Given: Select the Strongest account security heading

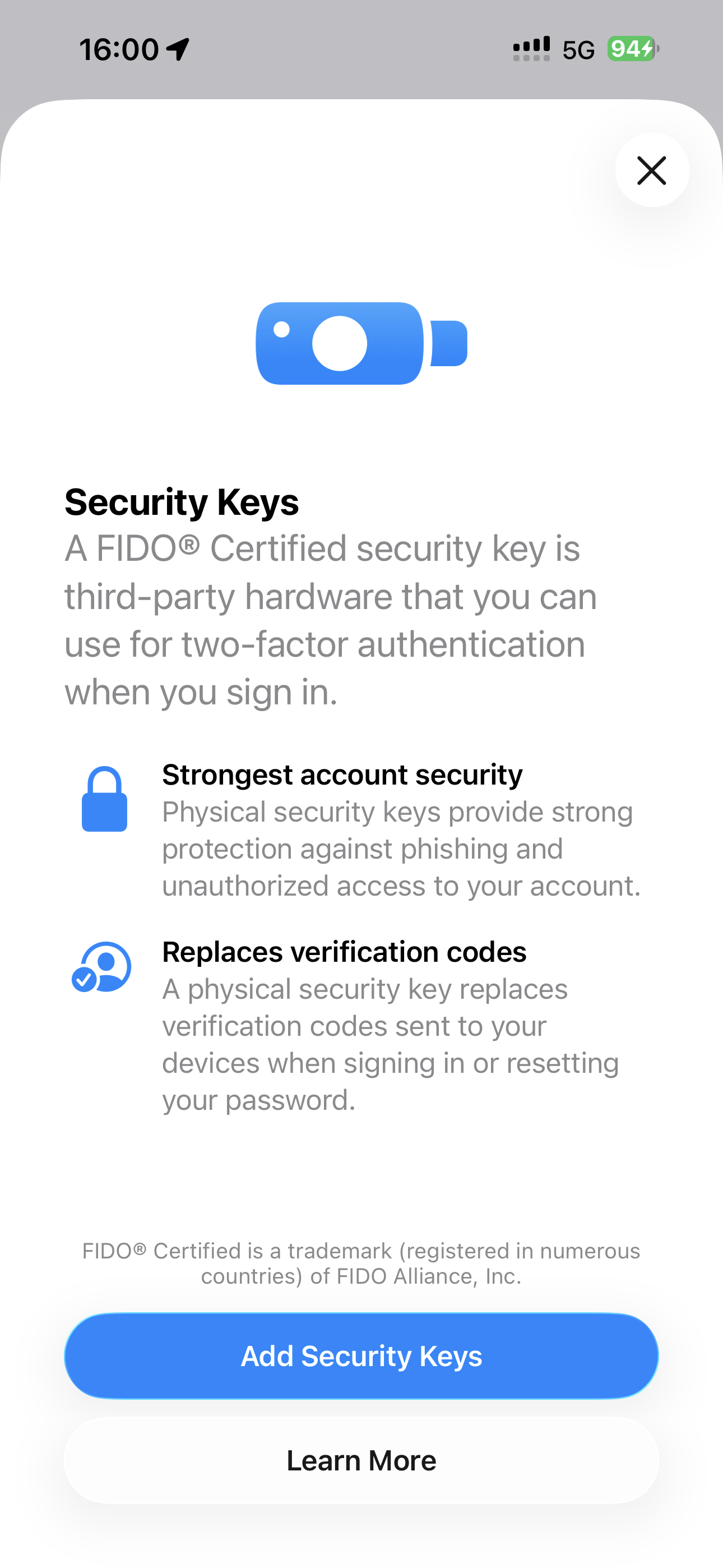Looking at the screenshot, I should (342, 775).
